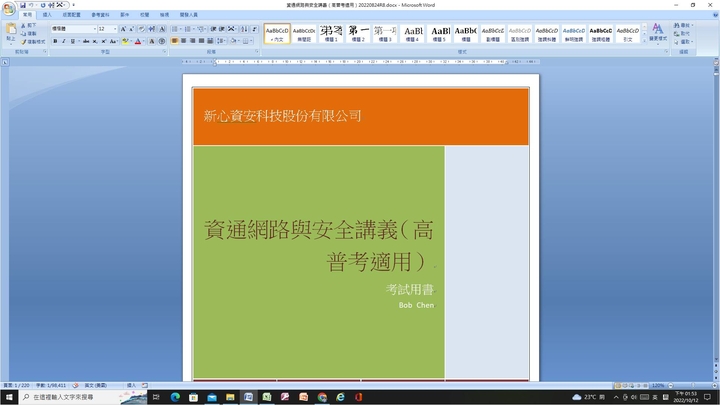Click the font color icon
Image resolution: width=720 pixels, height=405 pixels.
[137, 41]
